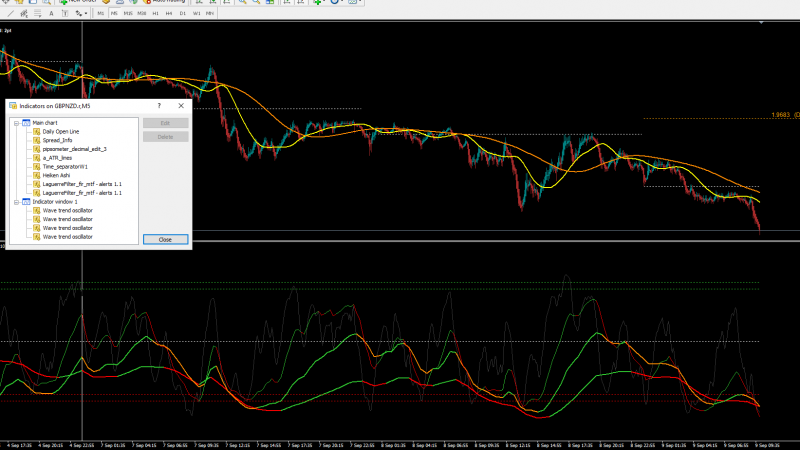Select Indicator window 1 tree item
The width and height of the screenshot is (800, 450).
click(x=55, y=202)
